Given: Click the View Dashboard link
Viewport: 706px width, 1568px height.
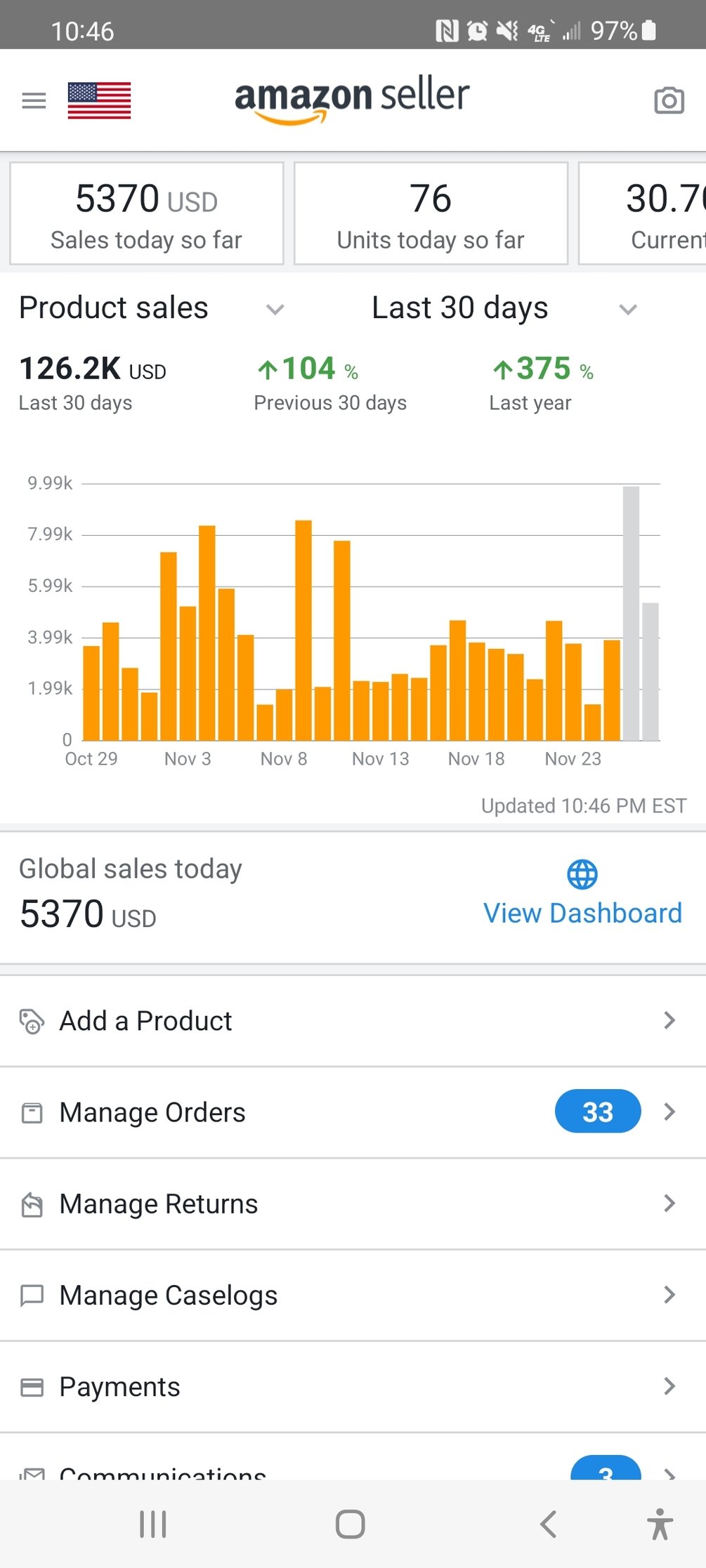Looking at the screenshot, I should point(582,913).
